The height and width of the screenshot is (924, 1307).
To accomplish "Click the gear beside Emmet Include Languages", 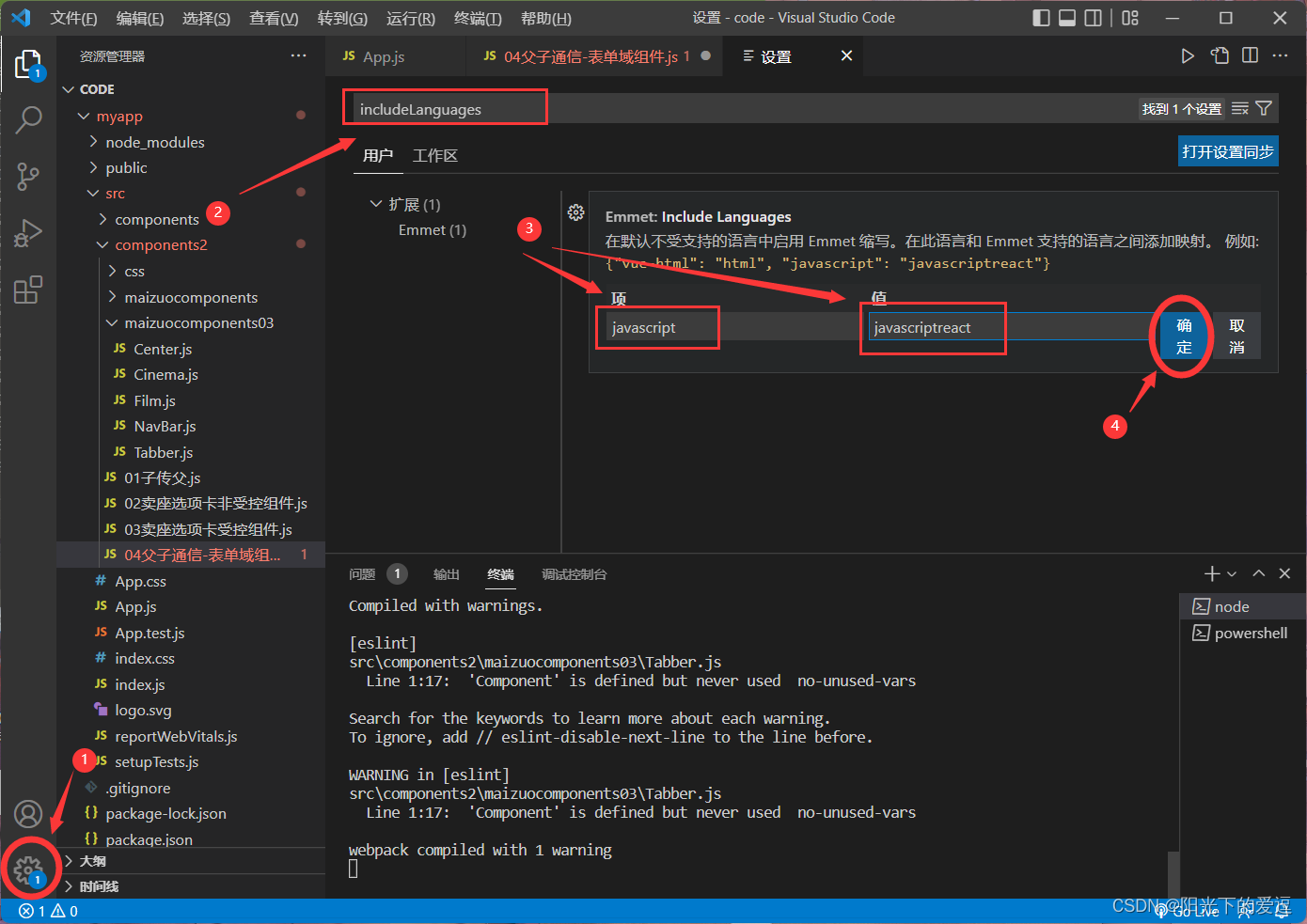I will (576, 212).
